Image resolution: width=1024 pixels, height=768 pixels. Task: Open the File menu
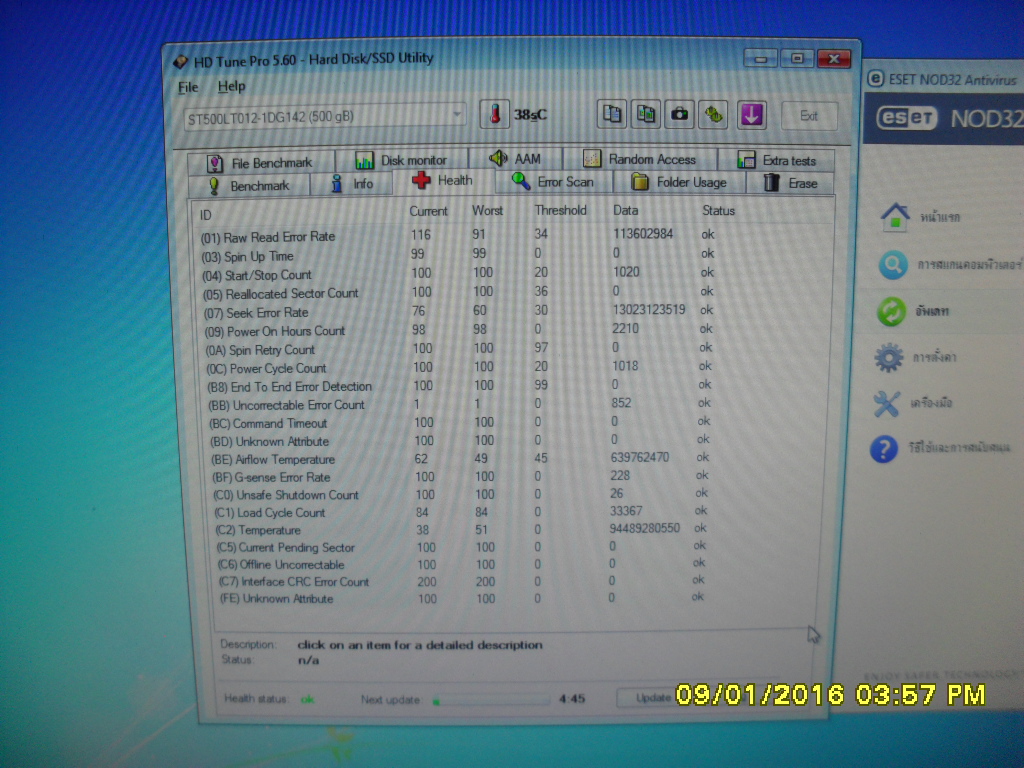(188, 87)
